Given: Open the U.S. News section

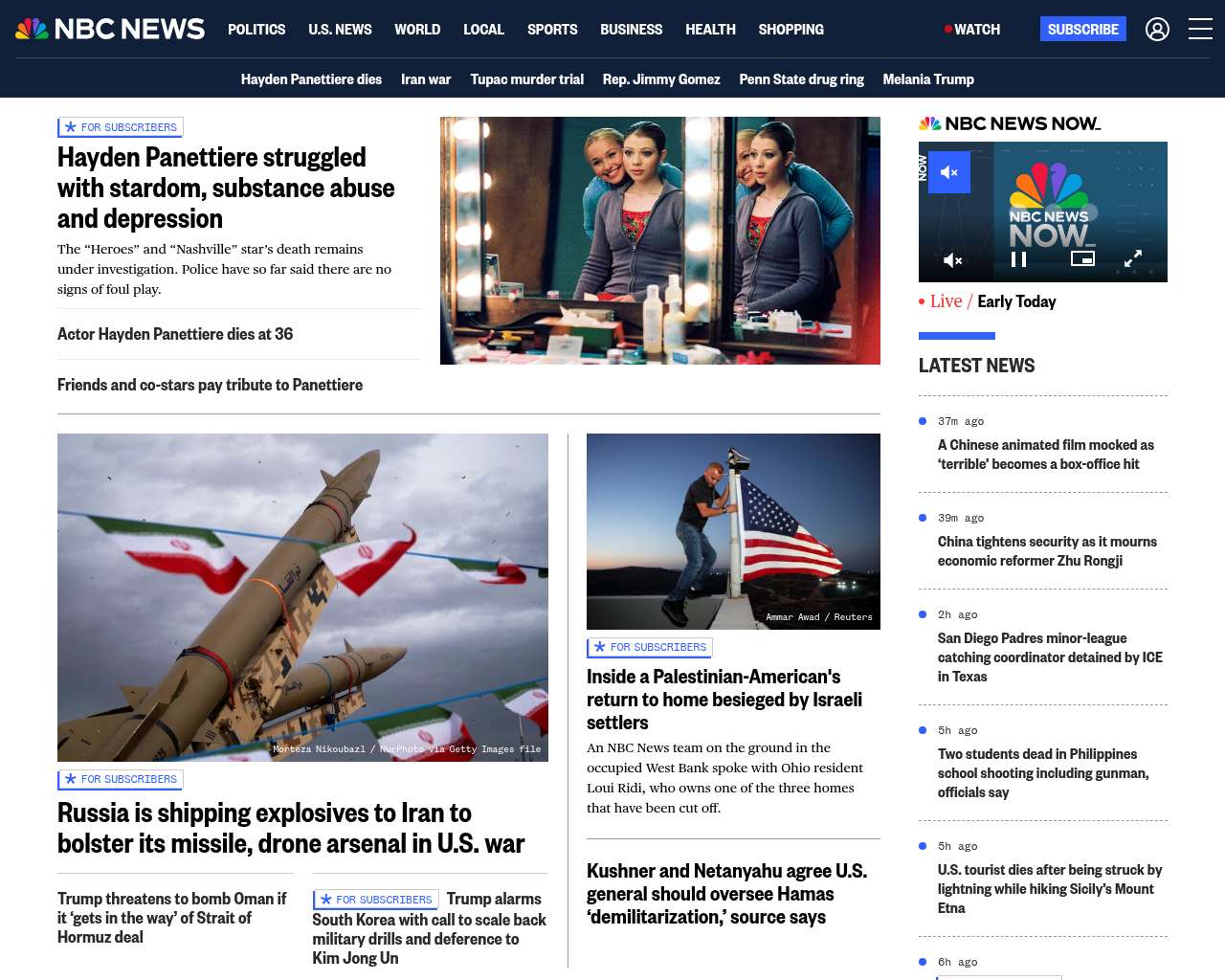Looking at the screenshot, I should click(x=340, y=30).
